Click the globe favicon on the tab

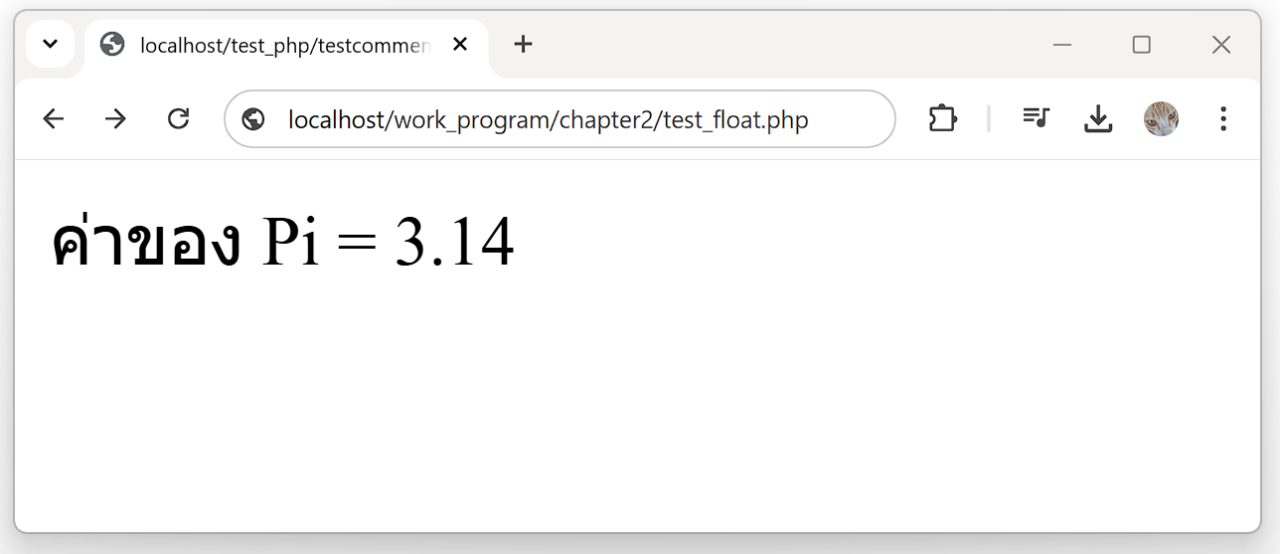(113, 45)
